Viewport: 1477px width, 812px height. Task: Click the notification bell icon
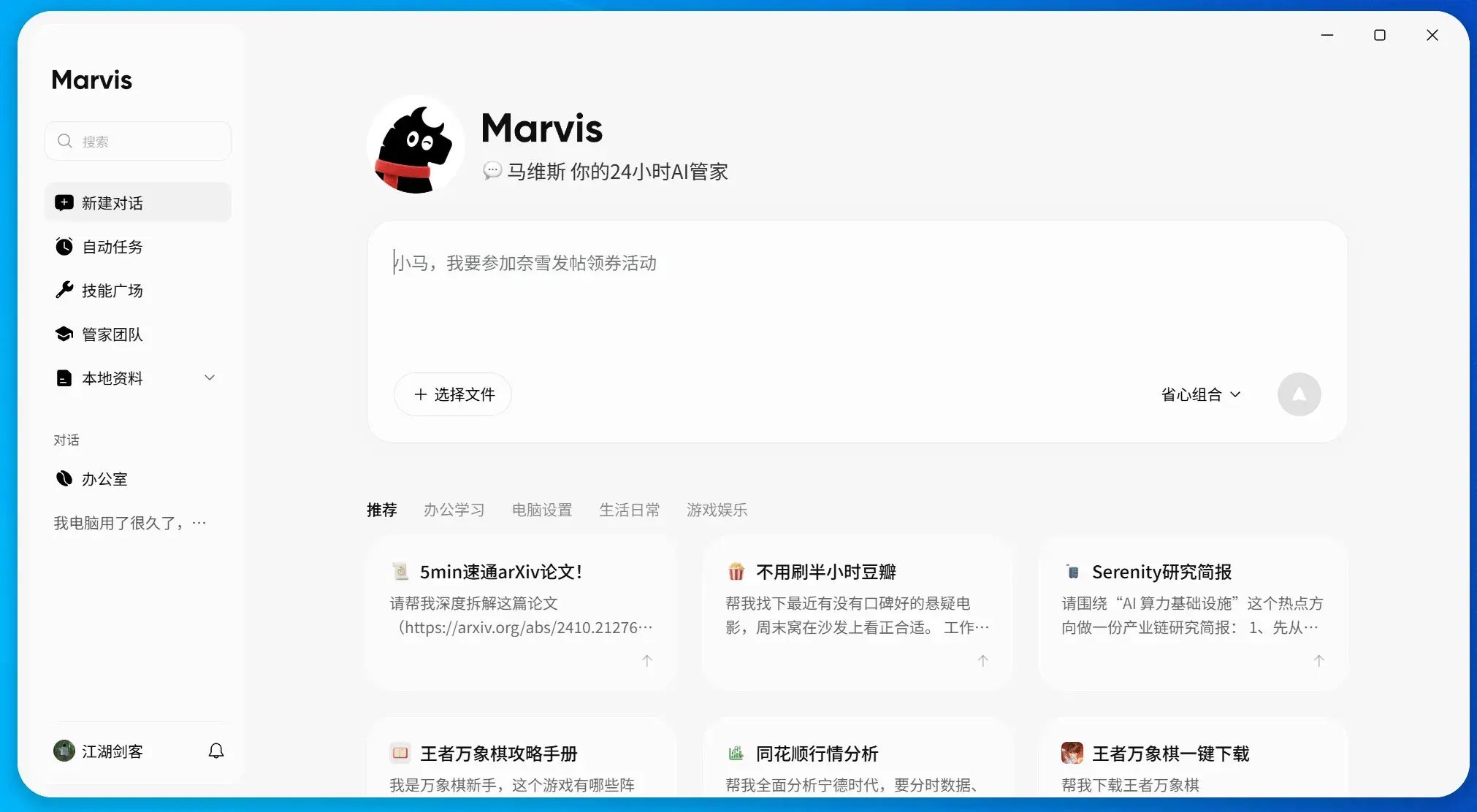(216, 751)
